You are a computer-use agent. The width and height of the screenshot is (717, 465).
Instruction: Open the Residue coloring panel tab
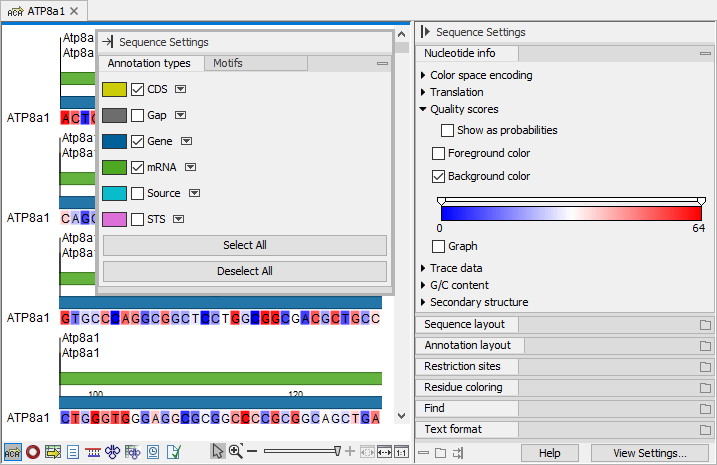pyautogui.click(x=463, y=387)
